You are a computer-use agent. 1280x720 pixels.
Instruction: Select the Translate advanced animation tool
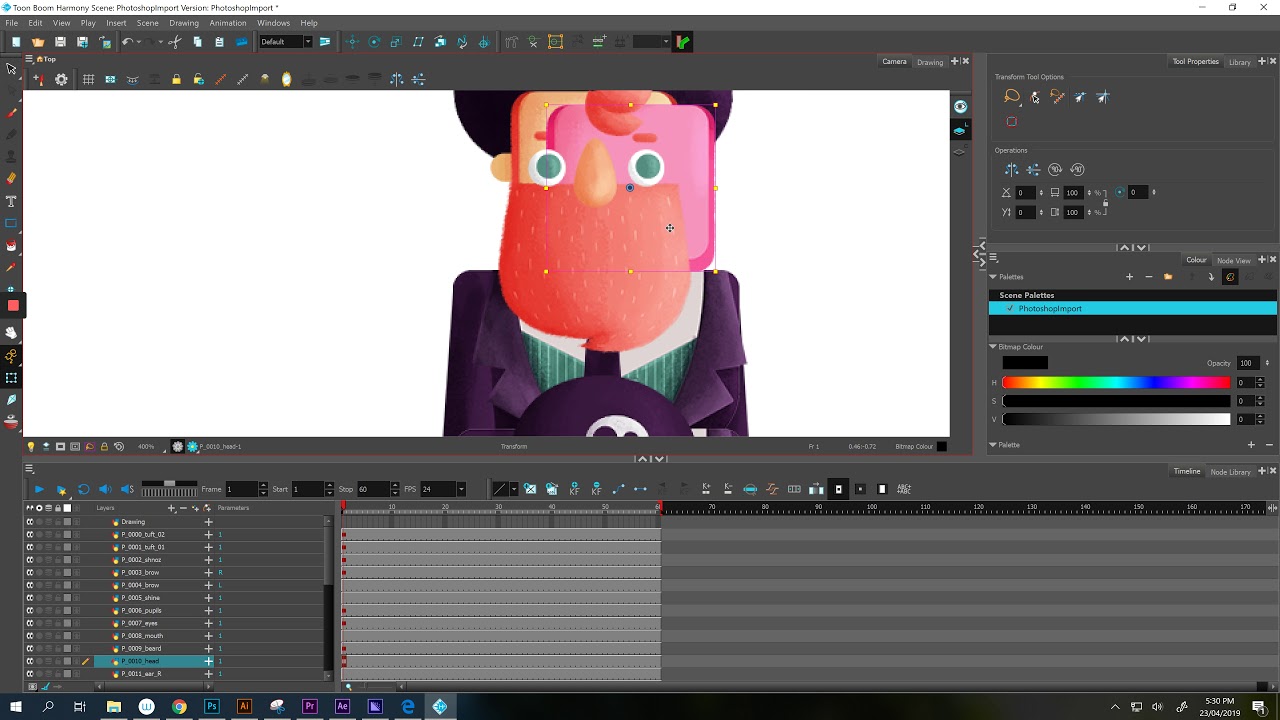pos(352,42)
